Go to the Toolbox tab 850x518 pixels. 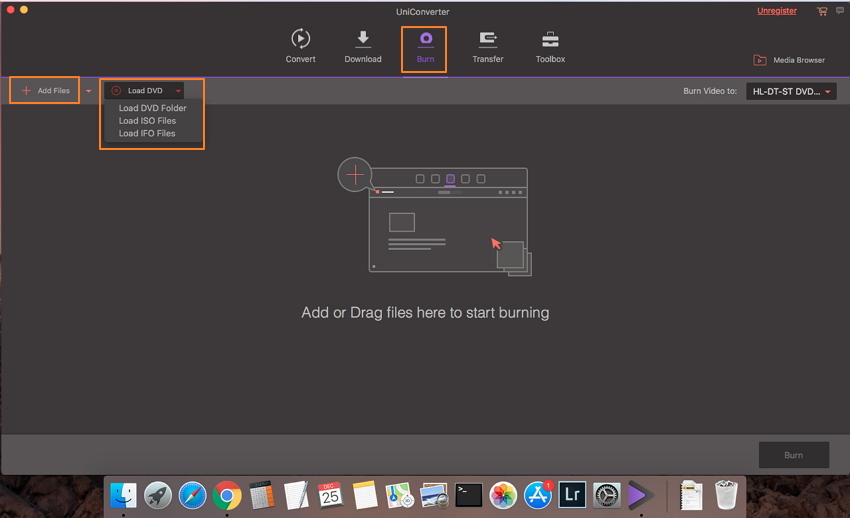(x=550, y=46)
